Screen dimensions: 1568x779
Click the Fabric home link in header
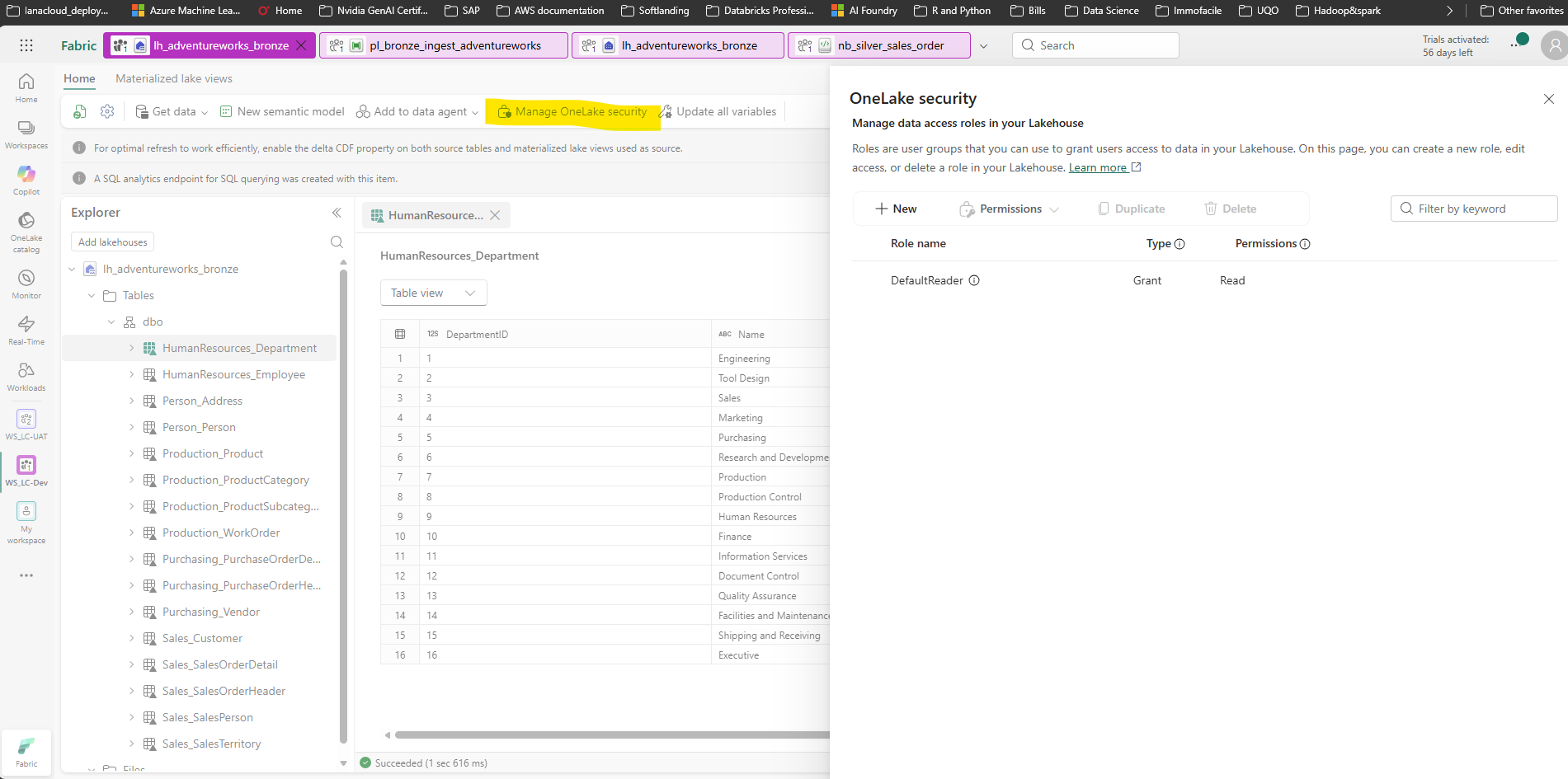[x=78, y=45]
